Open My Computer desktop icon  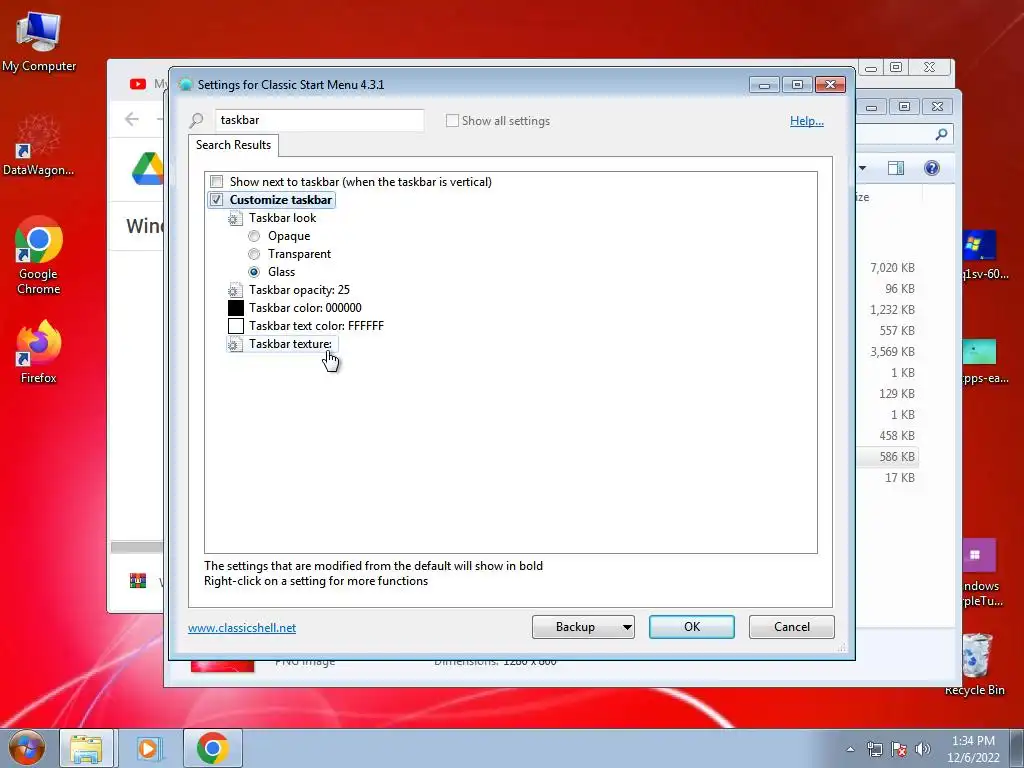coord(39,41)
